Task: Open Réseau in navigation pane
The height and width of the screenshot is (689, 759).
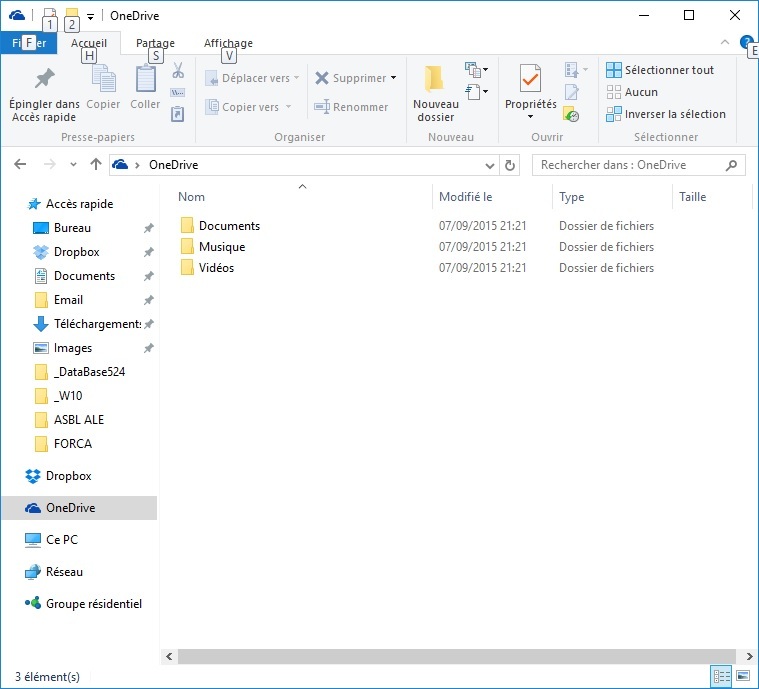Action: (x=64, y=572)
